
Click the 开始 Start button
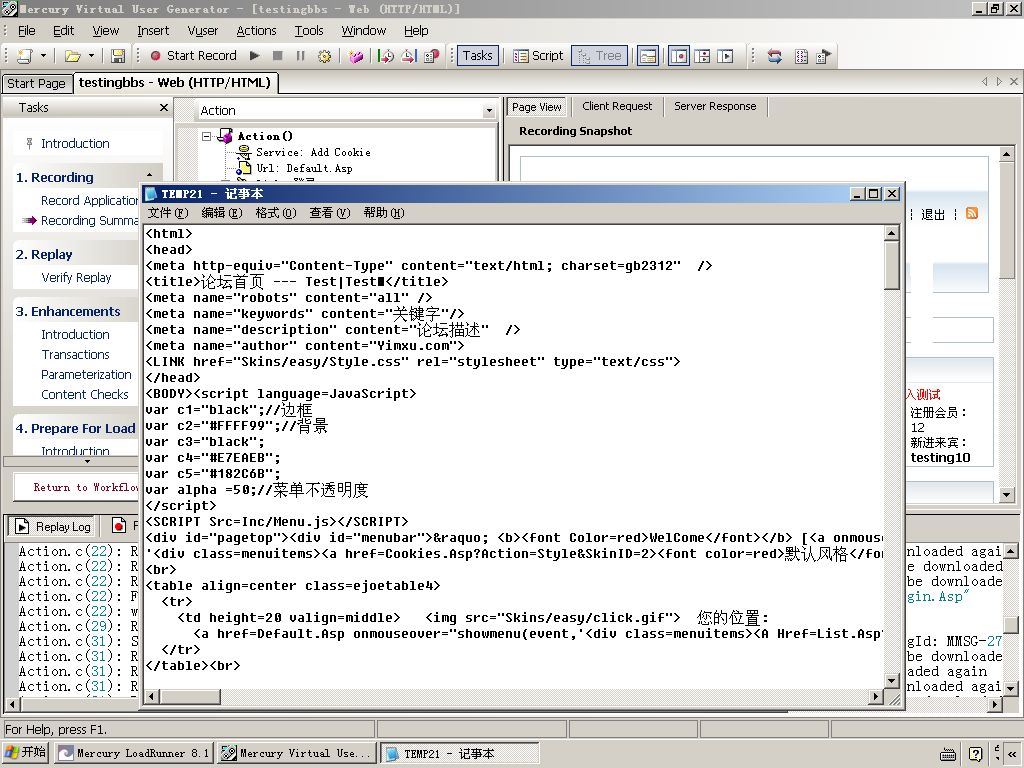tap(25, 752)
